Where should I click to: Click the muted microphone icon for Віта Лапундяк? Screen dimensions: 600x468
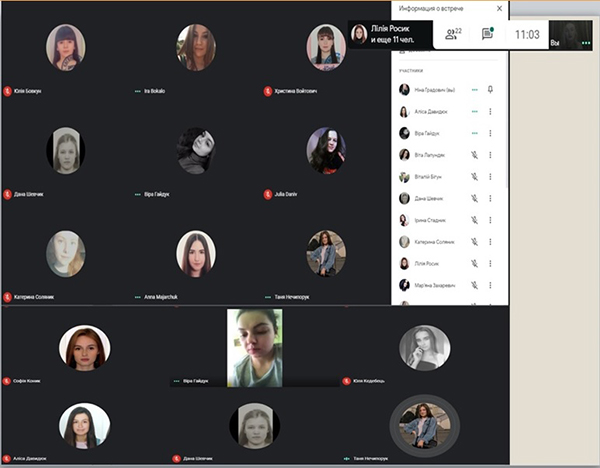pyautogui.click(x=474, y=155)
